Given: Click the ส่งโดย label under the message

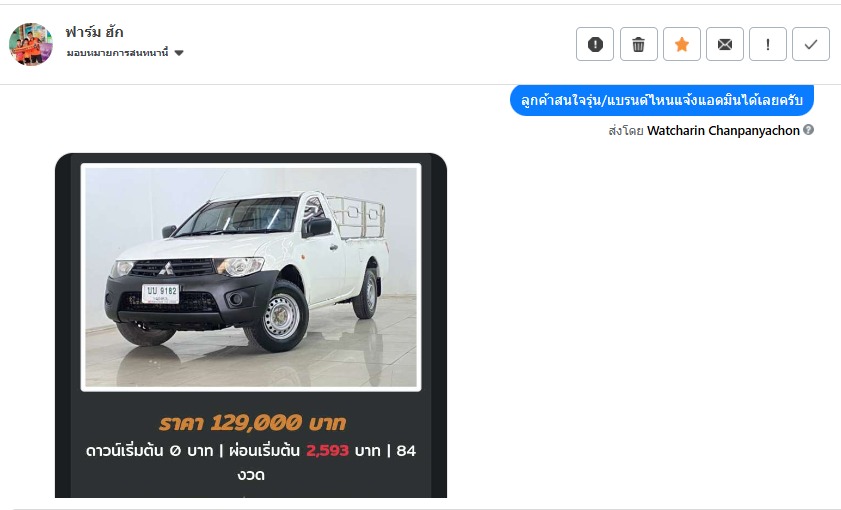Looking at the screenshot, I should (x=625, y=130).
